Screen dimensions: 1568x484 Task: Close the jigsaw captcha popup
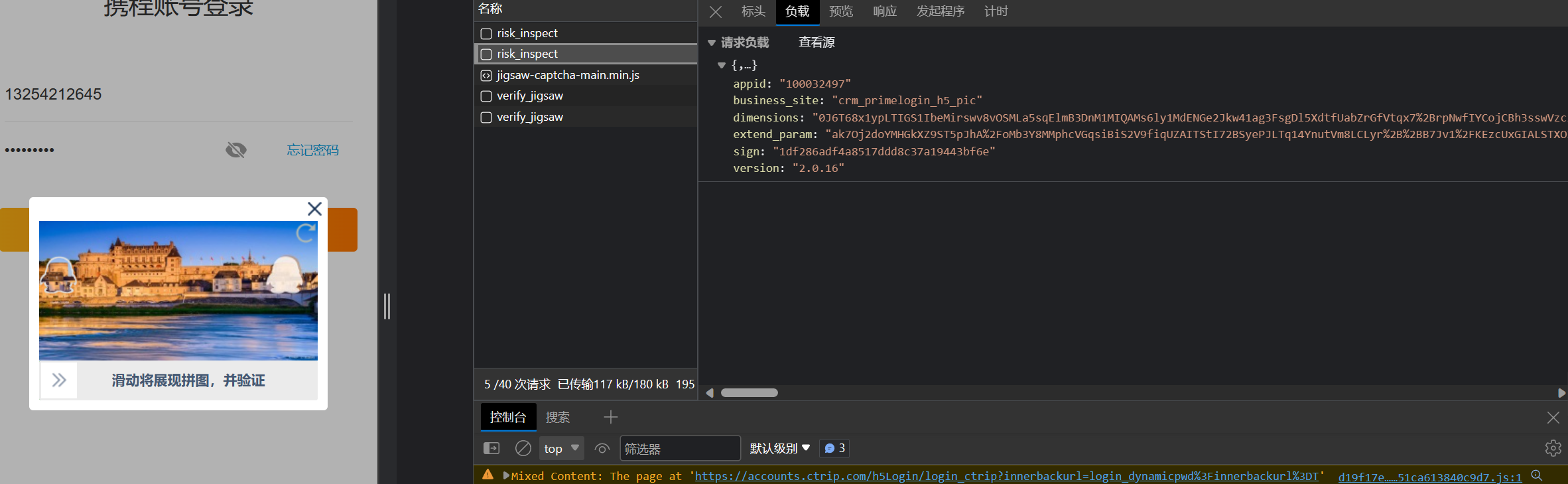coord(314,208)
